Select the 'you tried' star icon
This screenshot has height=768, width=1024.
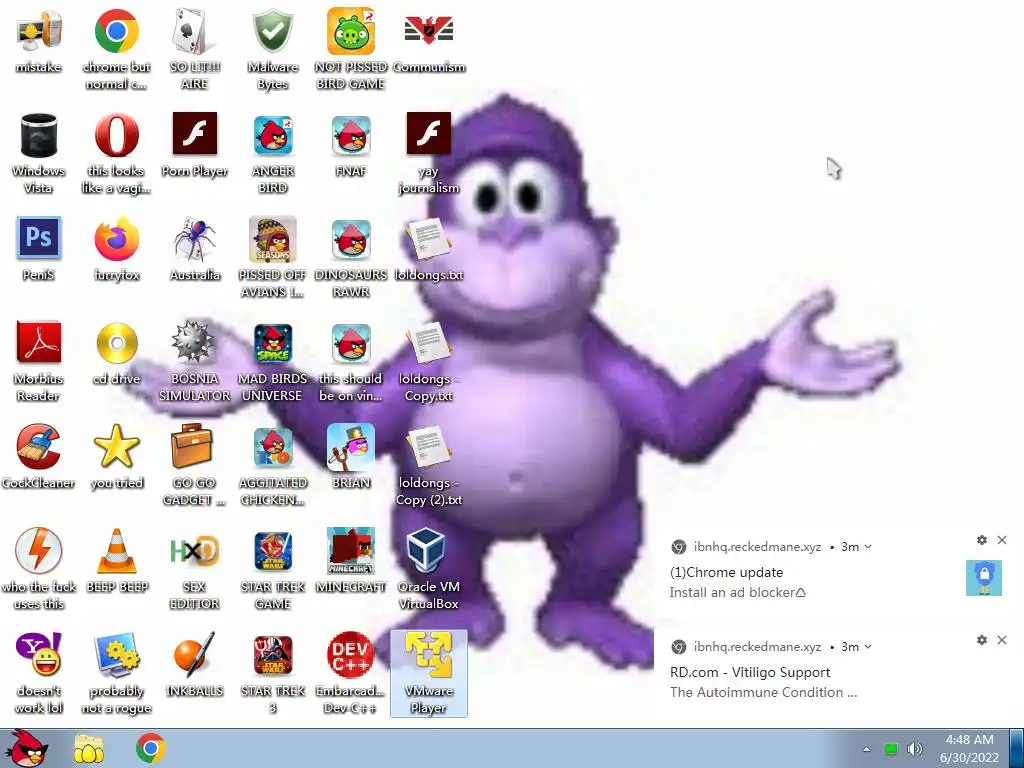point(116,456)
